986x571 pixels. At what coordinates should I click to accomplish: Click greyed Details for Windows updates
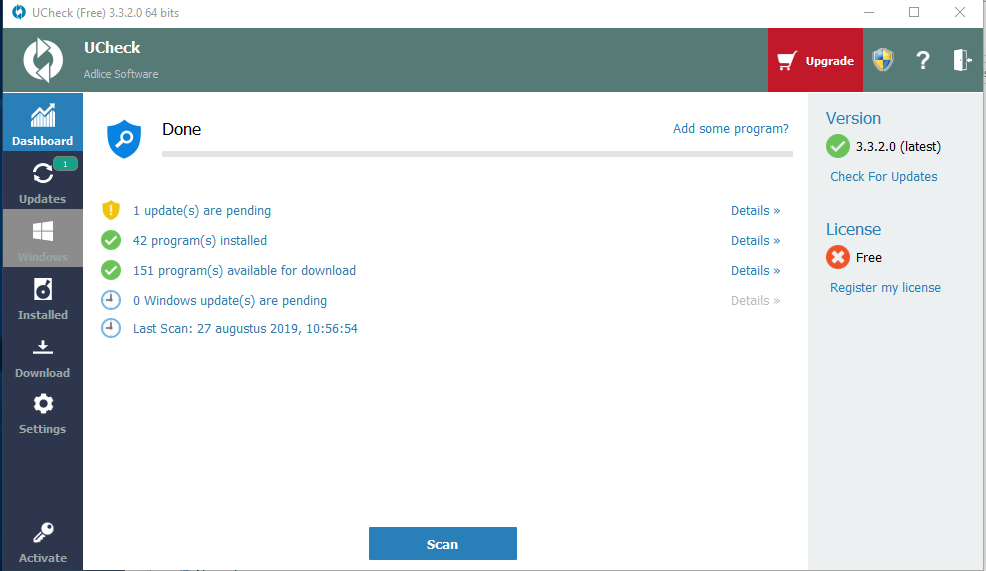[755, 301]
